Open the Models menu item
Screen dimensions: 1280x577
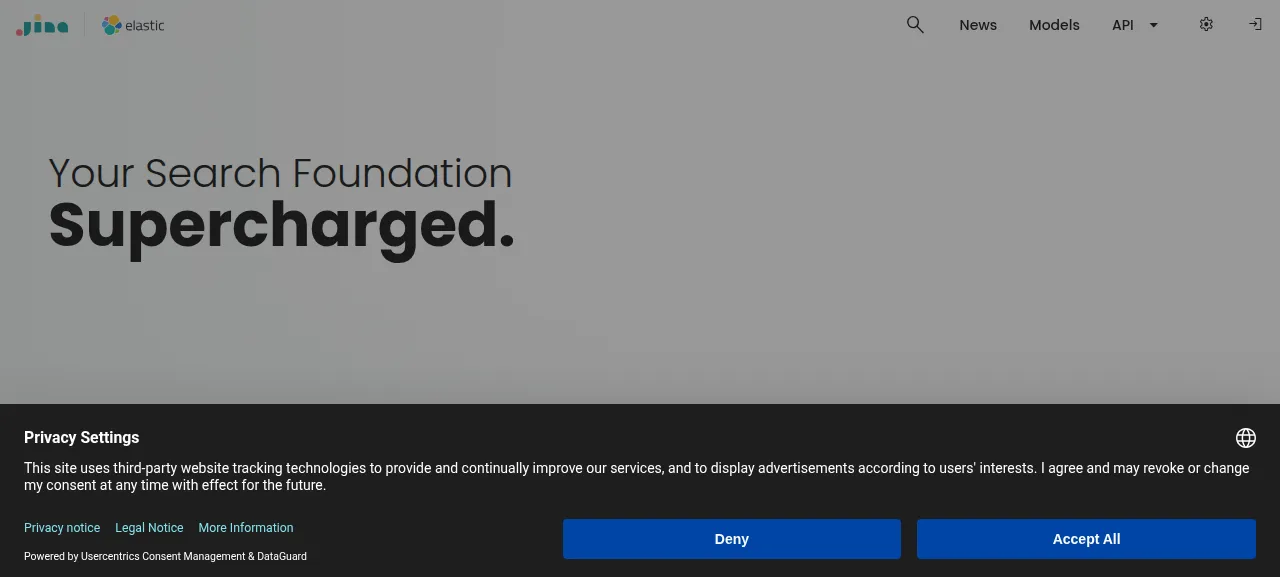(x=1054, y=25)
